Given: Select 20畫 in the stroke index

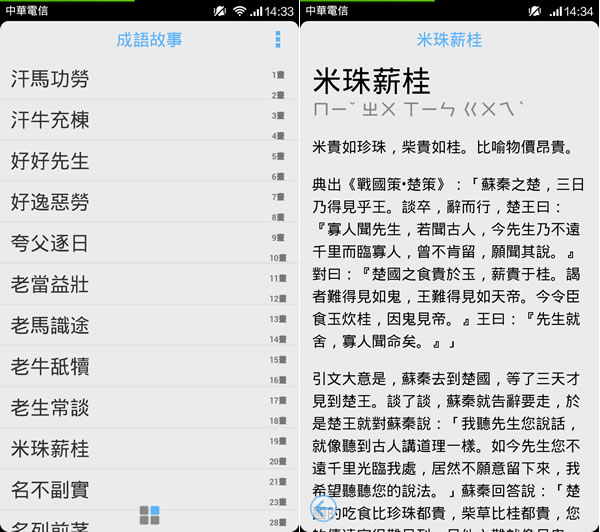Looking at the screenshot, I should (278, 461).
